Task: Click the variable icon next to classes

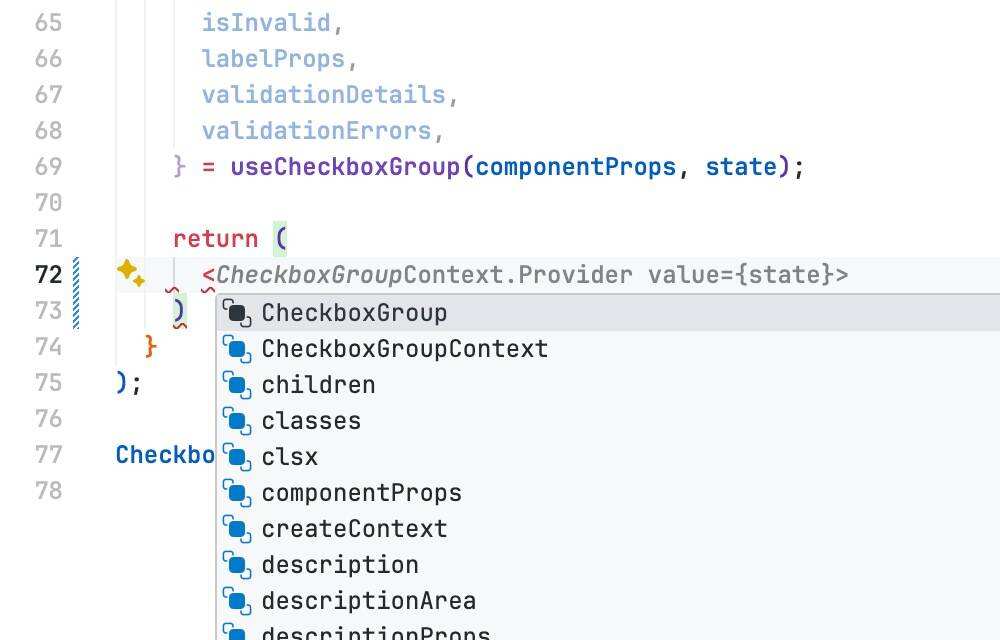Action: (237, 421)
